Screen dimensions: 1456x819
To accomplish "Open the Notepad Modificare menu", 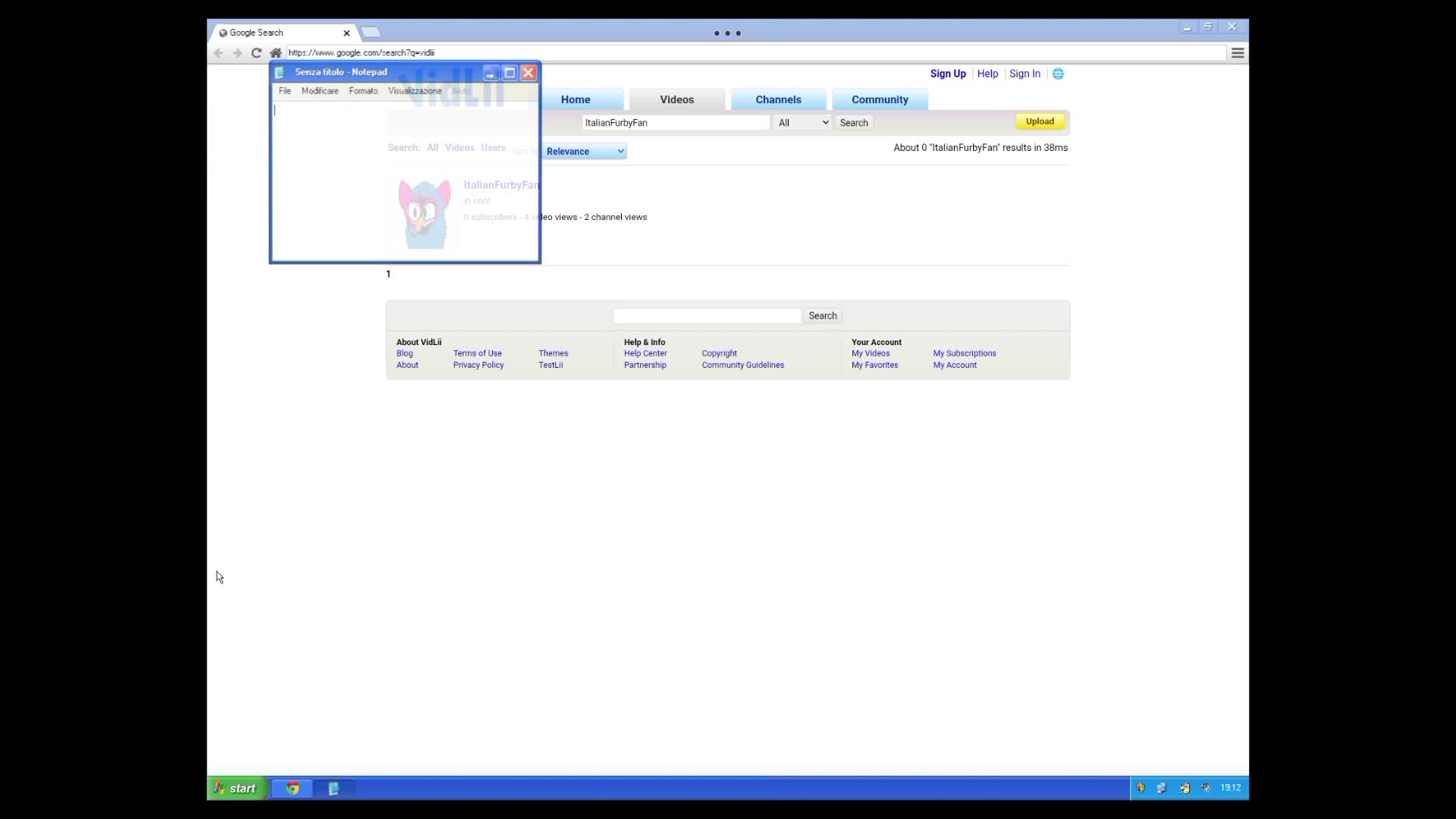I will (320, 91).
